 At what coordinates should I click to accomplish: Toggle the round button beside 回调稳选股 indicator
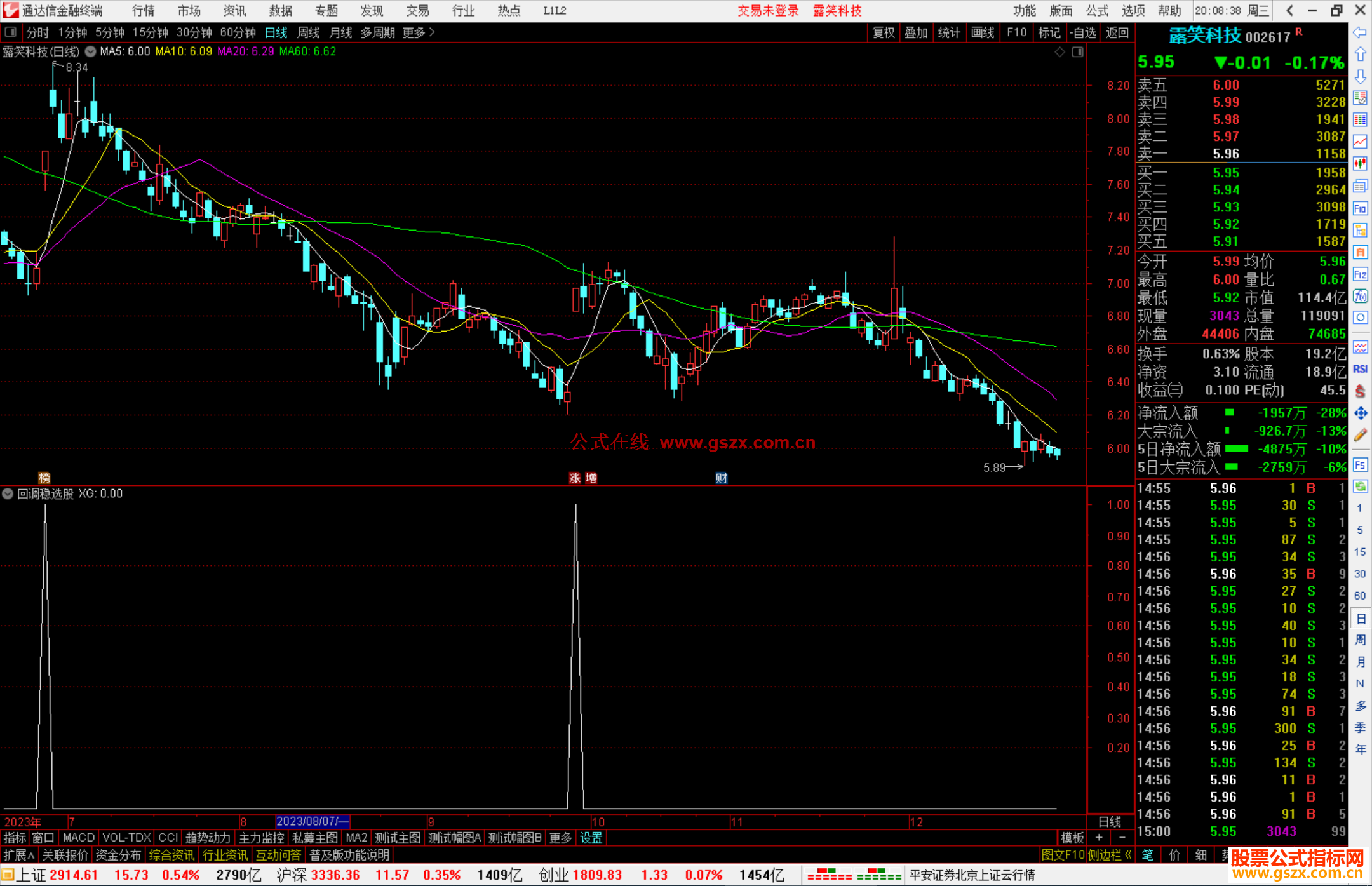(8, 493)
